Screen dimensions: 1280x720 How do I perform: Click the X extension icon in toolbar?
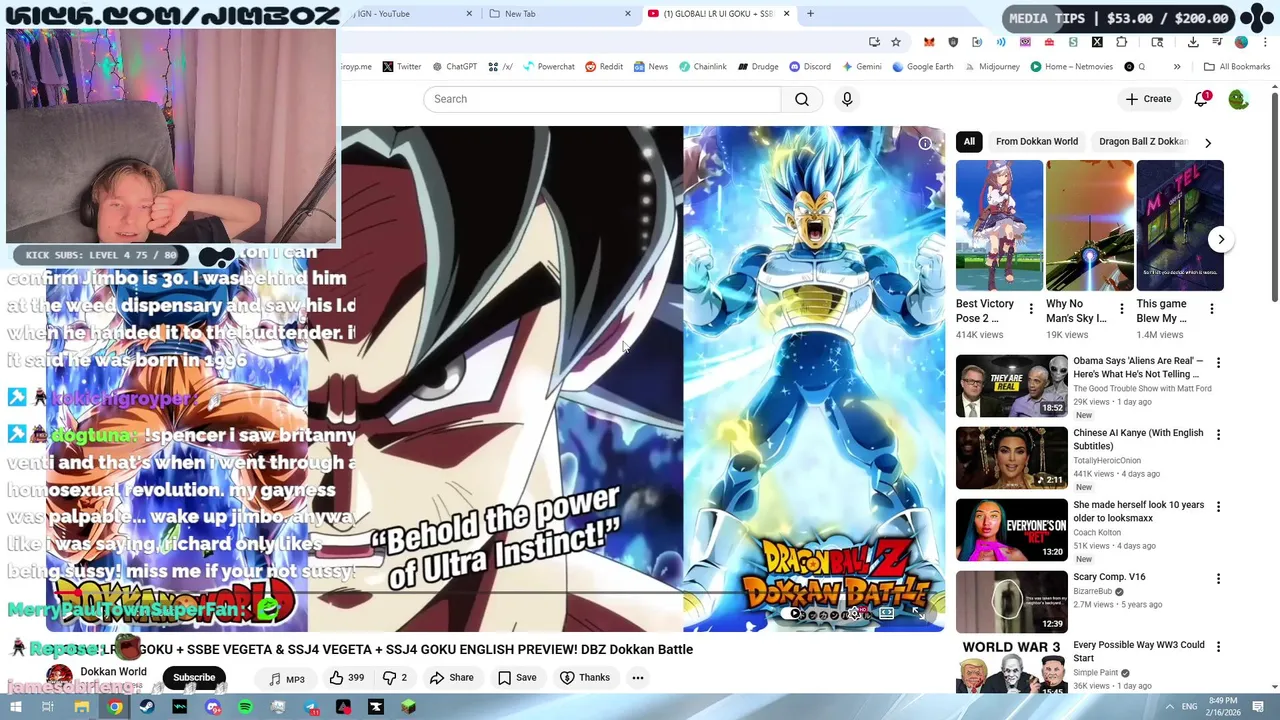click(x=1097, y=42)
